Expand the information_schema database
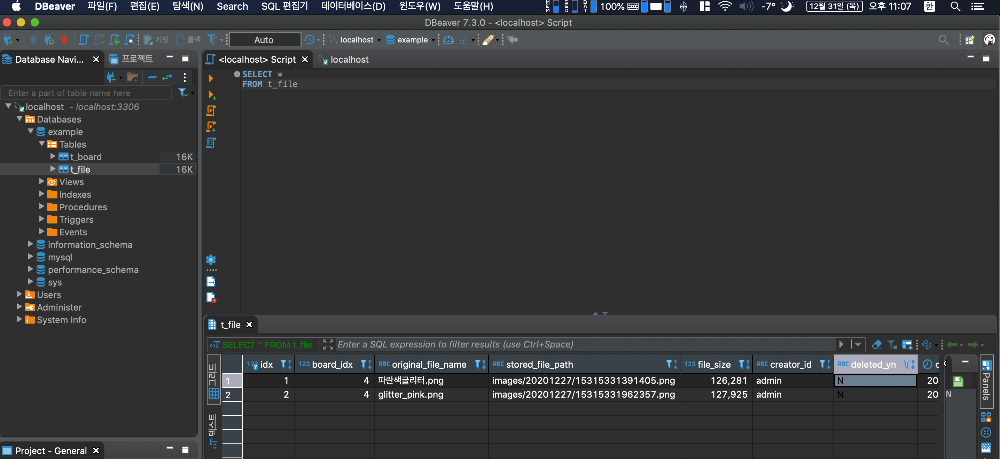 point(31,244)
